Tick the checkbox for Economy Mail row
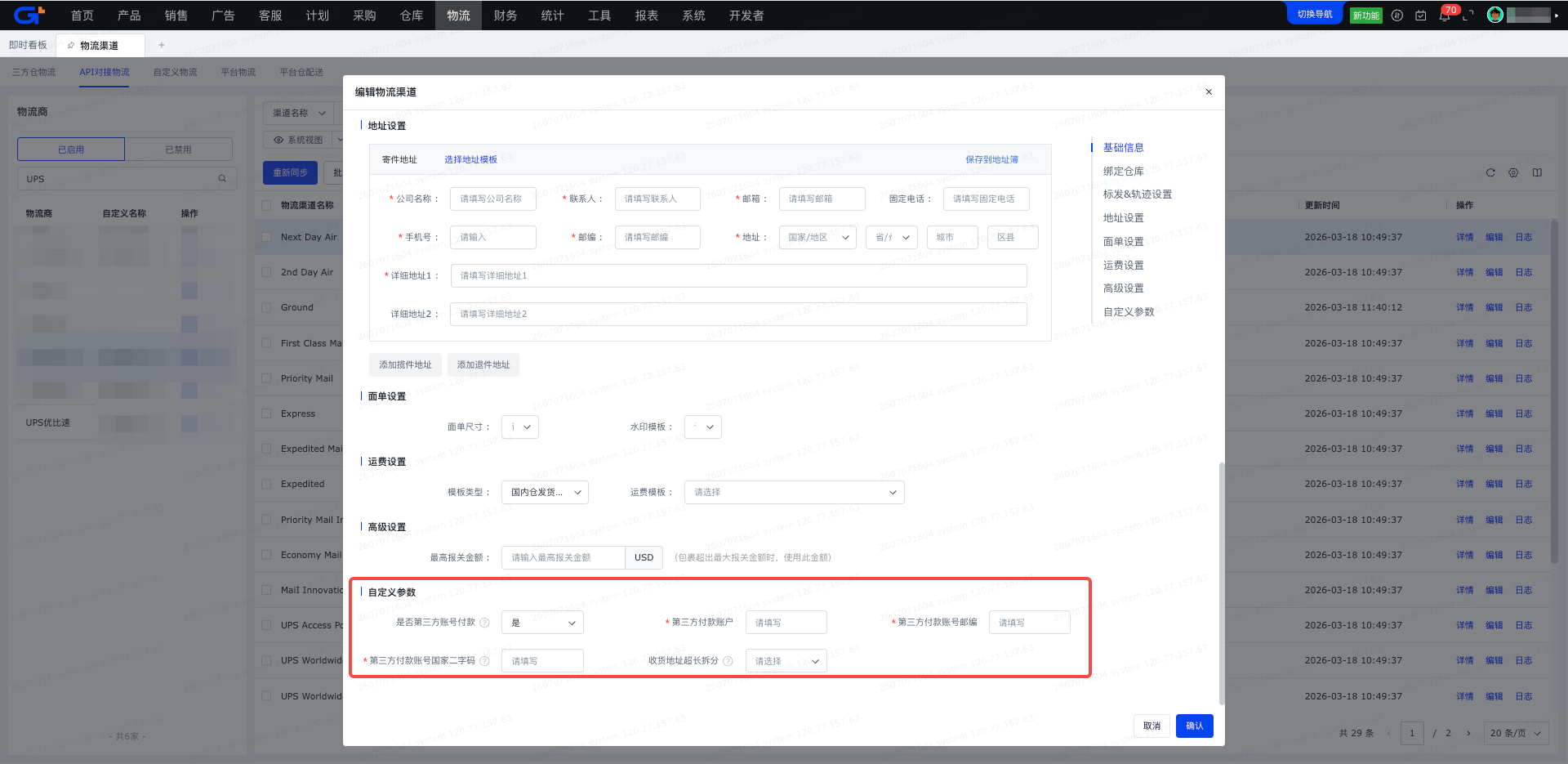1568x764 pixels. tap(266, 555)
